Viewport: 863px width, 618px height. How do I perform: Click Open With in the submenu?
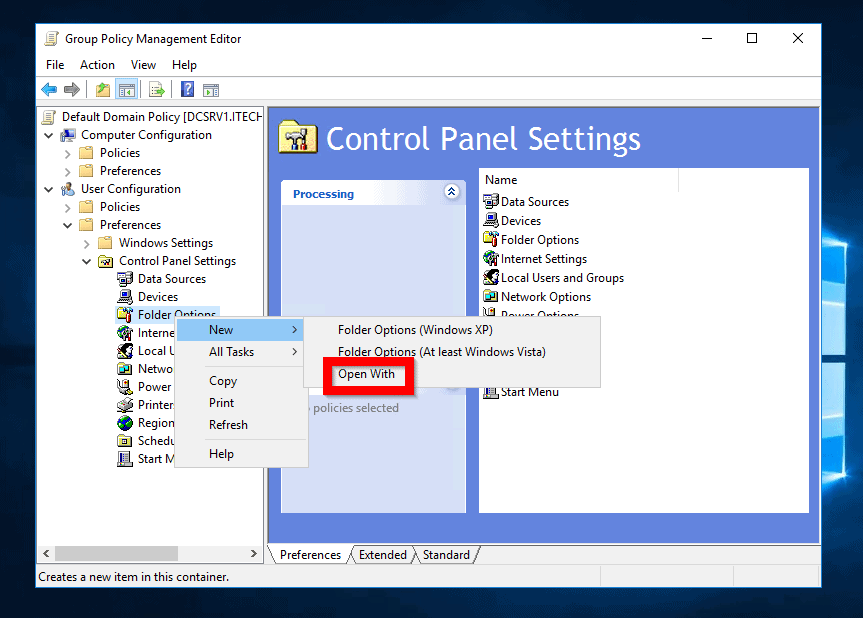(367, 373)
